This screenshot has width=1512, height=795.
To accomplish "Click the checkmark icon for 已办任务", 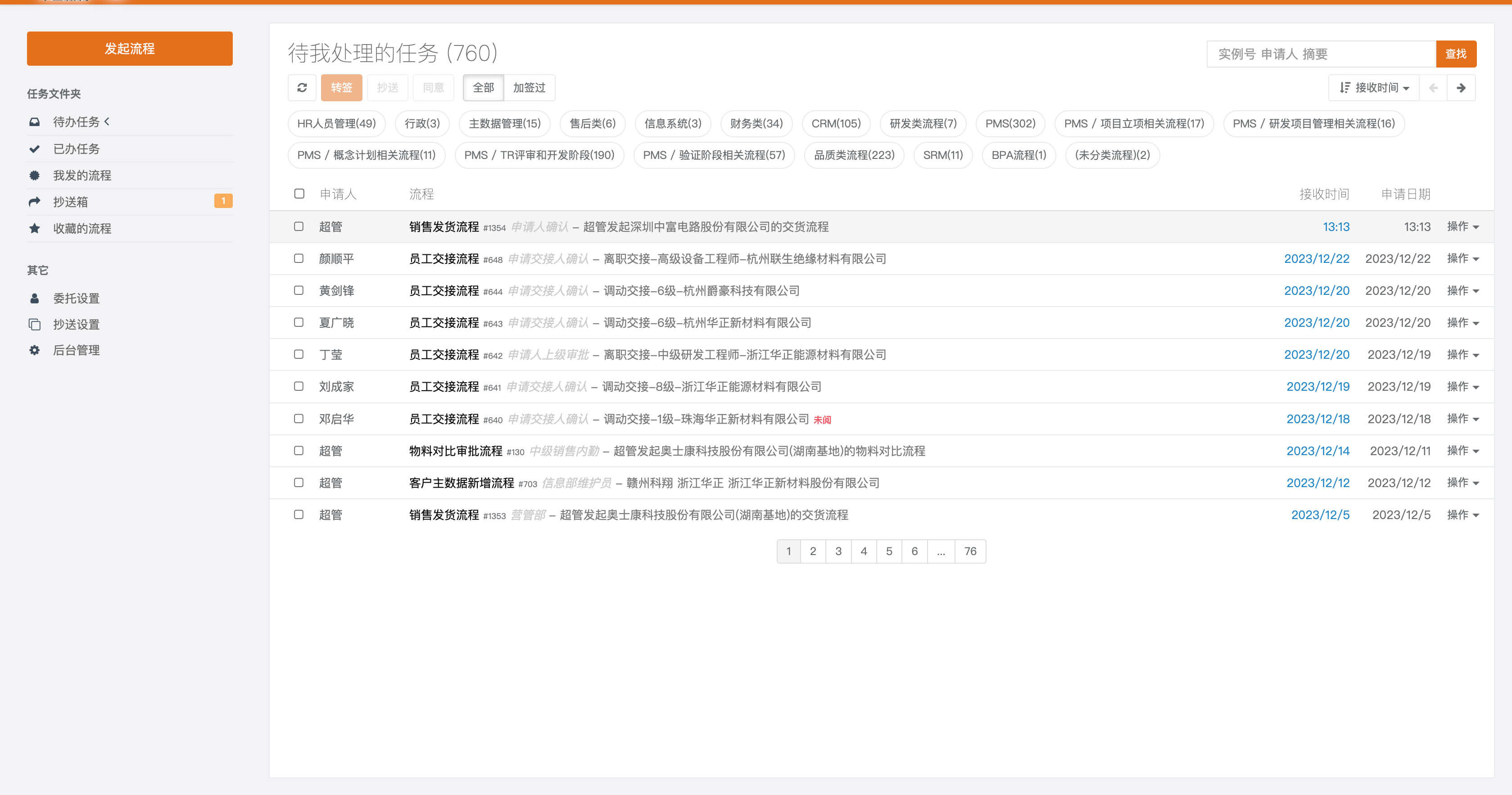I will coord(35,149).
